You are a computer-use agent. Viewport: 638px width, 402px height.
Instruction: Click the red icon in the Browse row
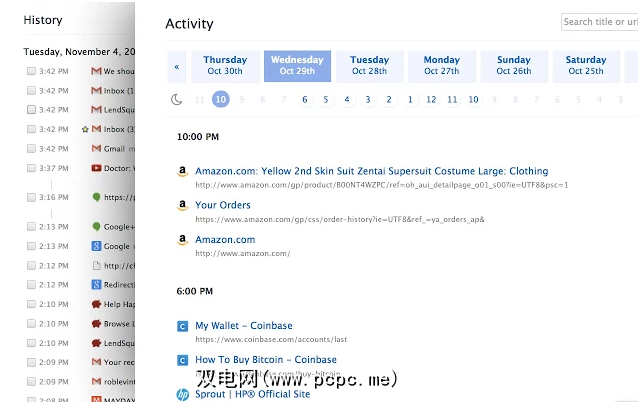click(x=96, y=323)
